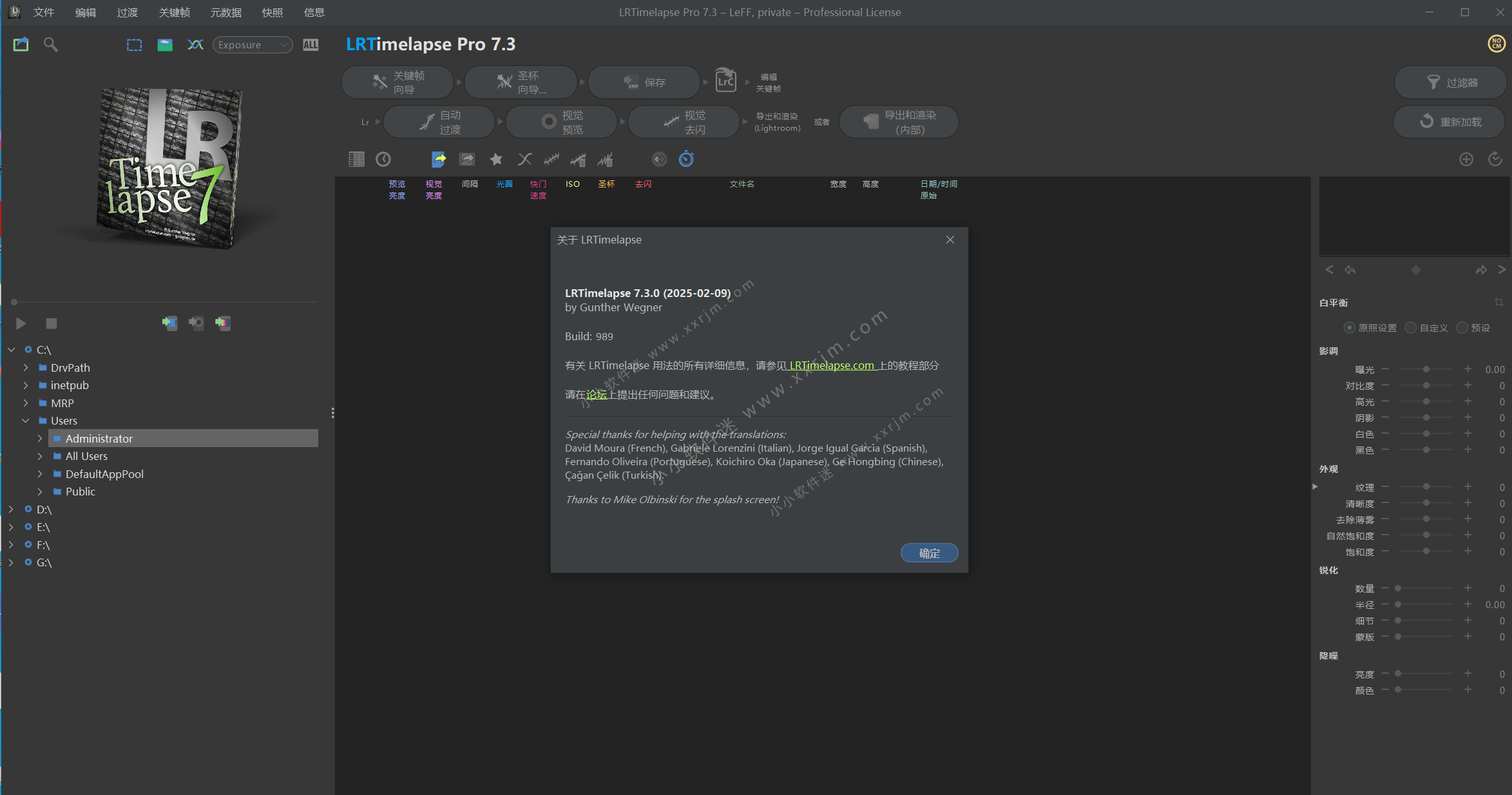The width and height of the screenshot is (1512, 795).
Task: Click the blue curves icon beside Exposure
Action: coord(195,44)
